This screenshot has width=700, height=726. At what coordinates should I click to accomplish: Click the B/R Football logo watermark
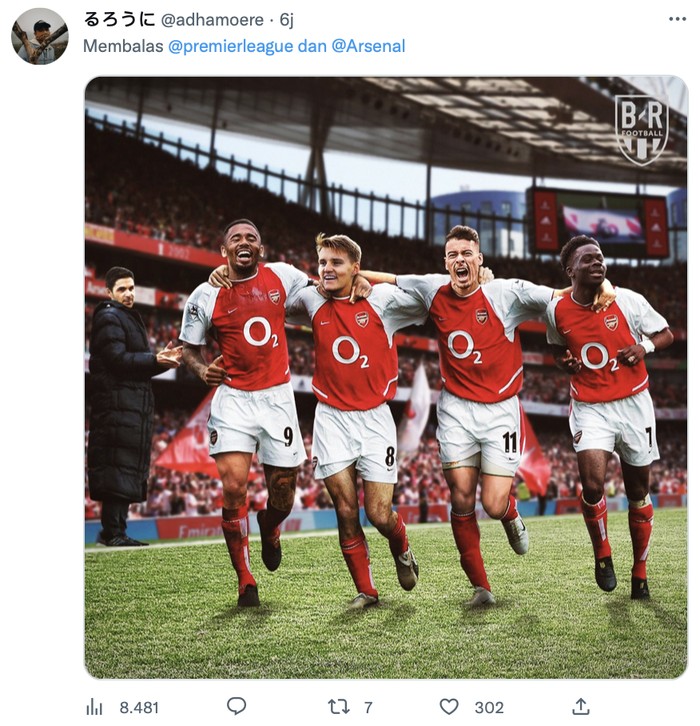coord(641,129)
